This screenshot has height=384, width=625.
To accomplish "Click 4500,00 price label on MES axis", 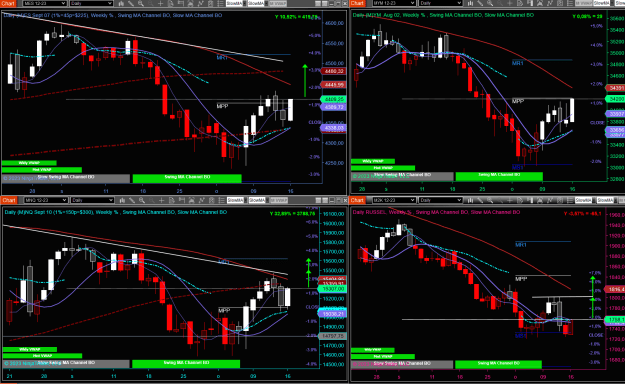I will (334, 63).
